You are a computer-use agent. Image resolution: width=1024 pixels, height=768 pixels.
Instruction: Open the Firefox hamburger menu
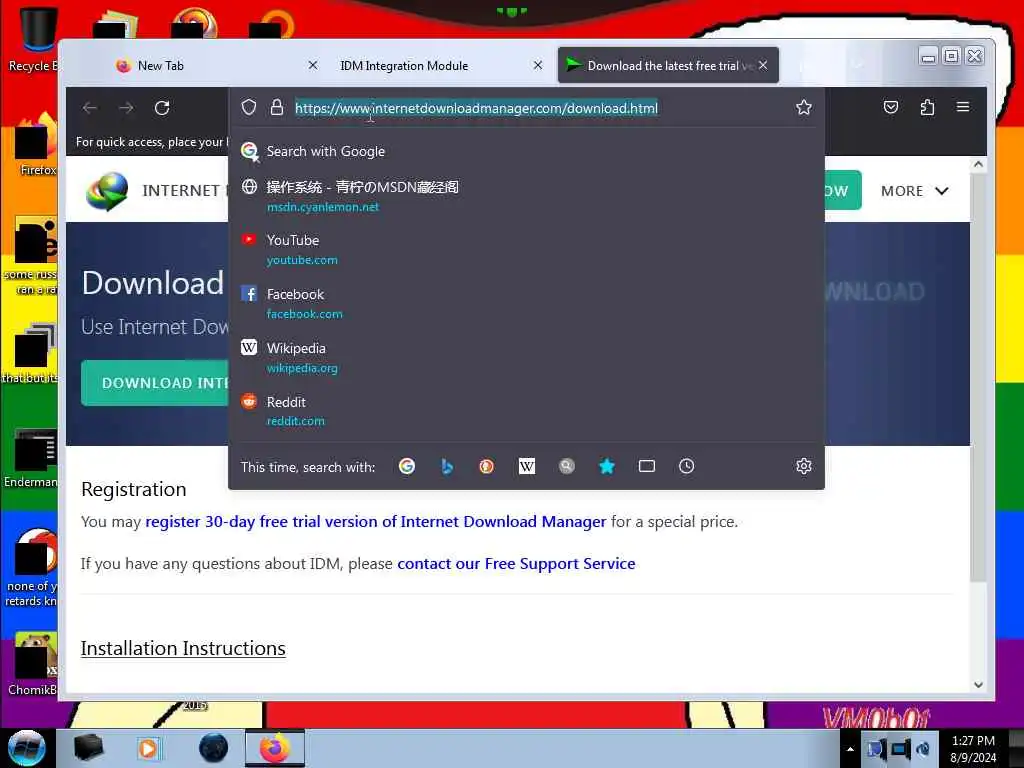pos(963,106)
